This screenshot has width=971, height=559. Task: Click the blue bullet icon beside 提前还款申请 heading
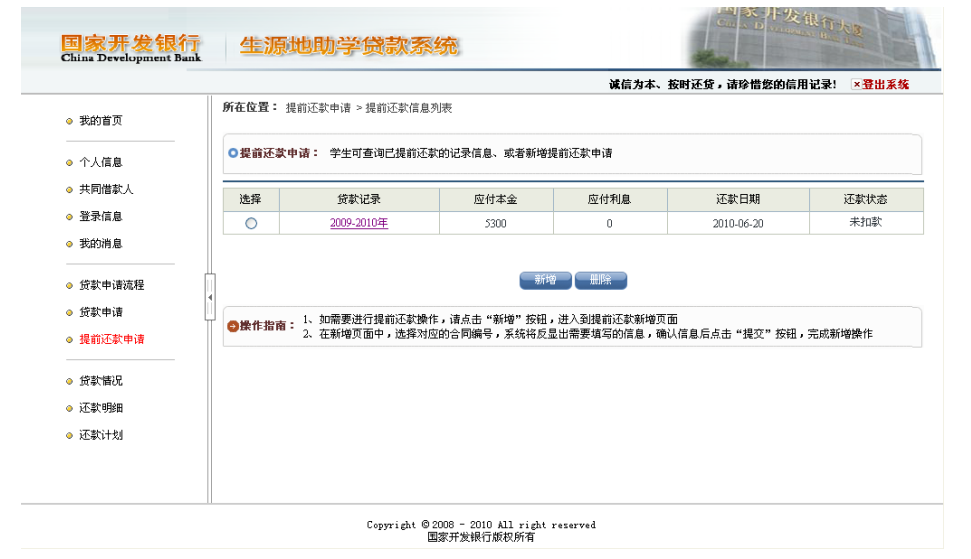233,153
